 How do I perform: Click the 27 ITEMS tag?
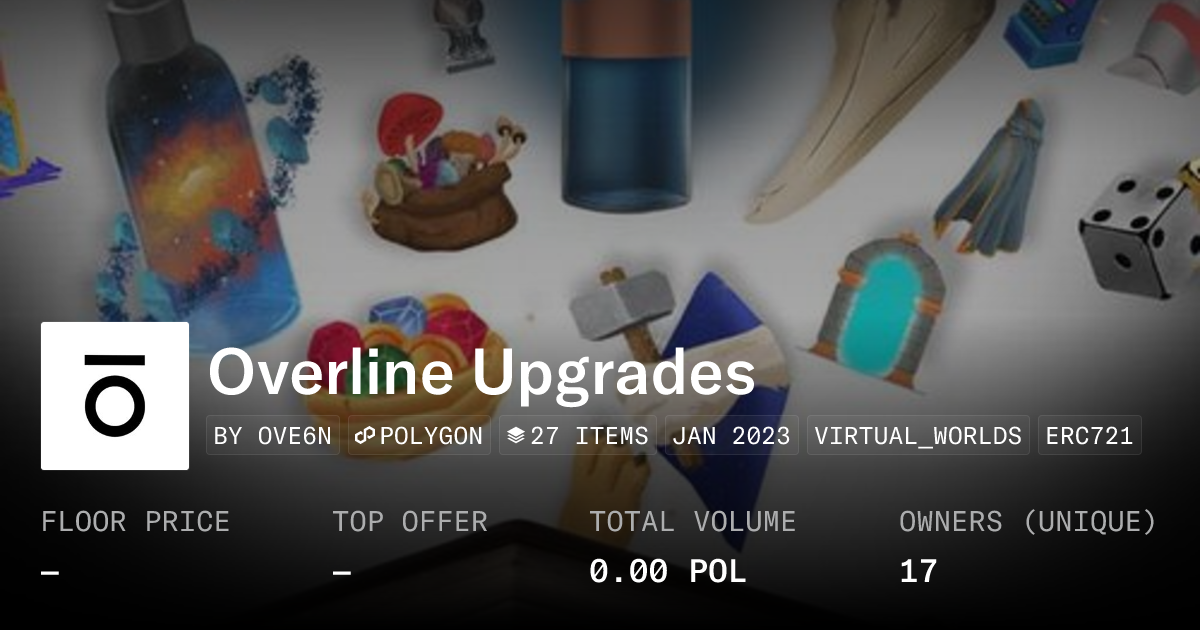(578, 436)
